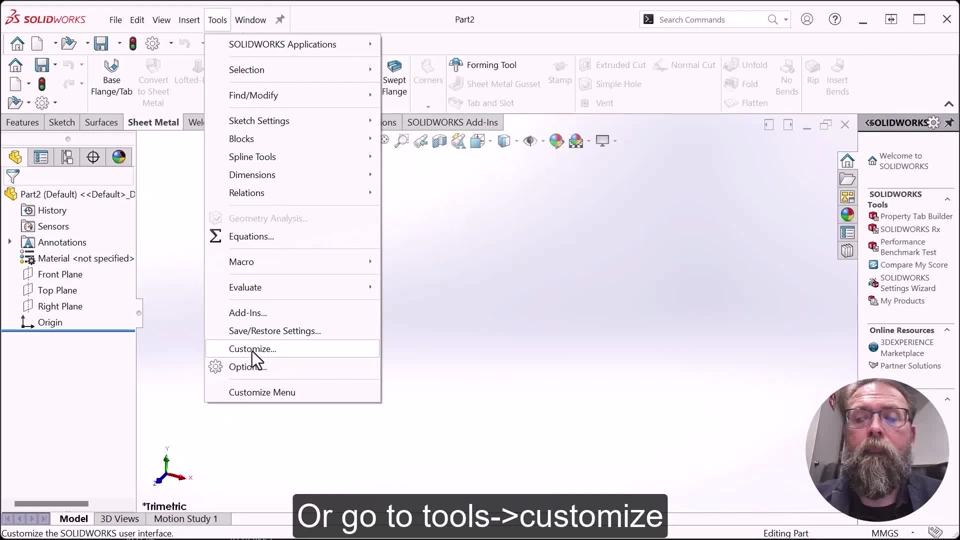The height and width of the screenshot is (540, 960).
Task: Switch to the Sketch tab
Action: coord(62,122)
